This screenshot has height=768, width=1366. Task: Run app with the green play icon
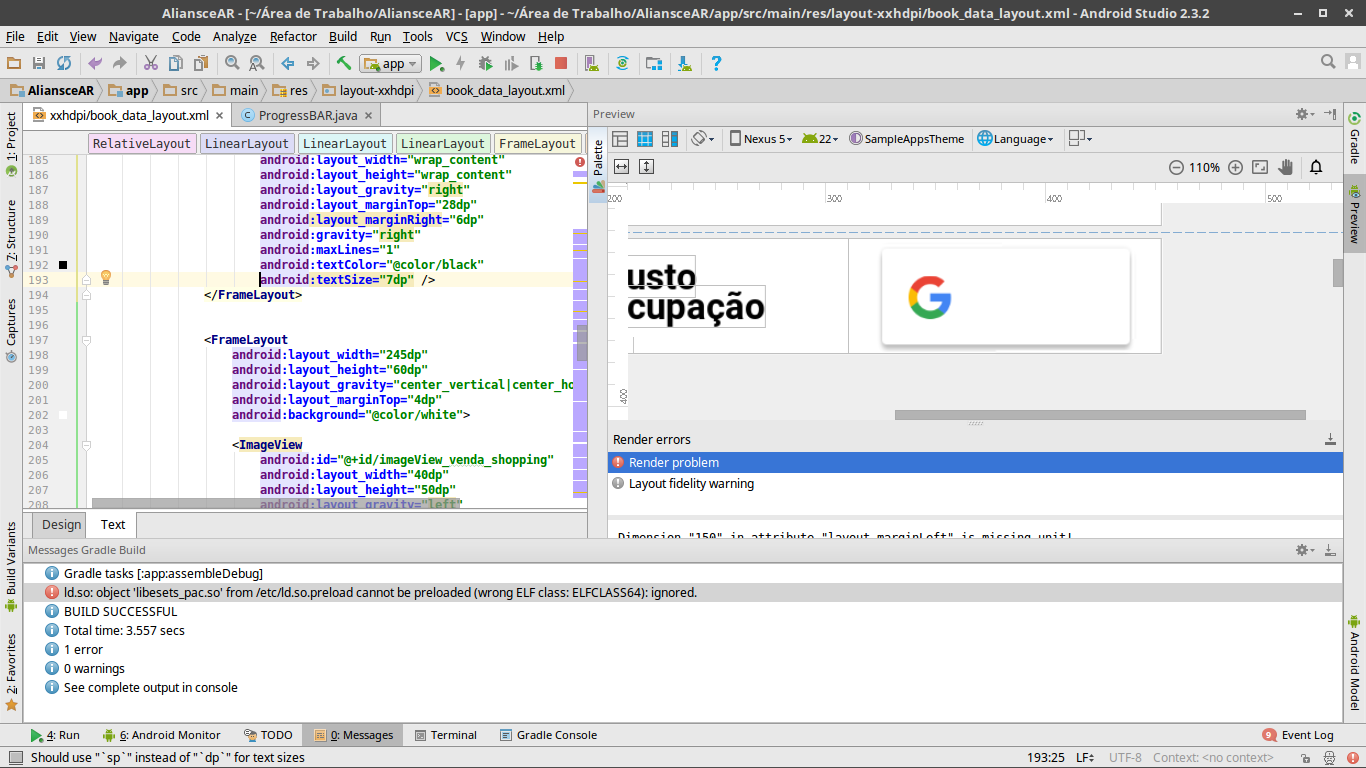point(436,63)
